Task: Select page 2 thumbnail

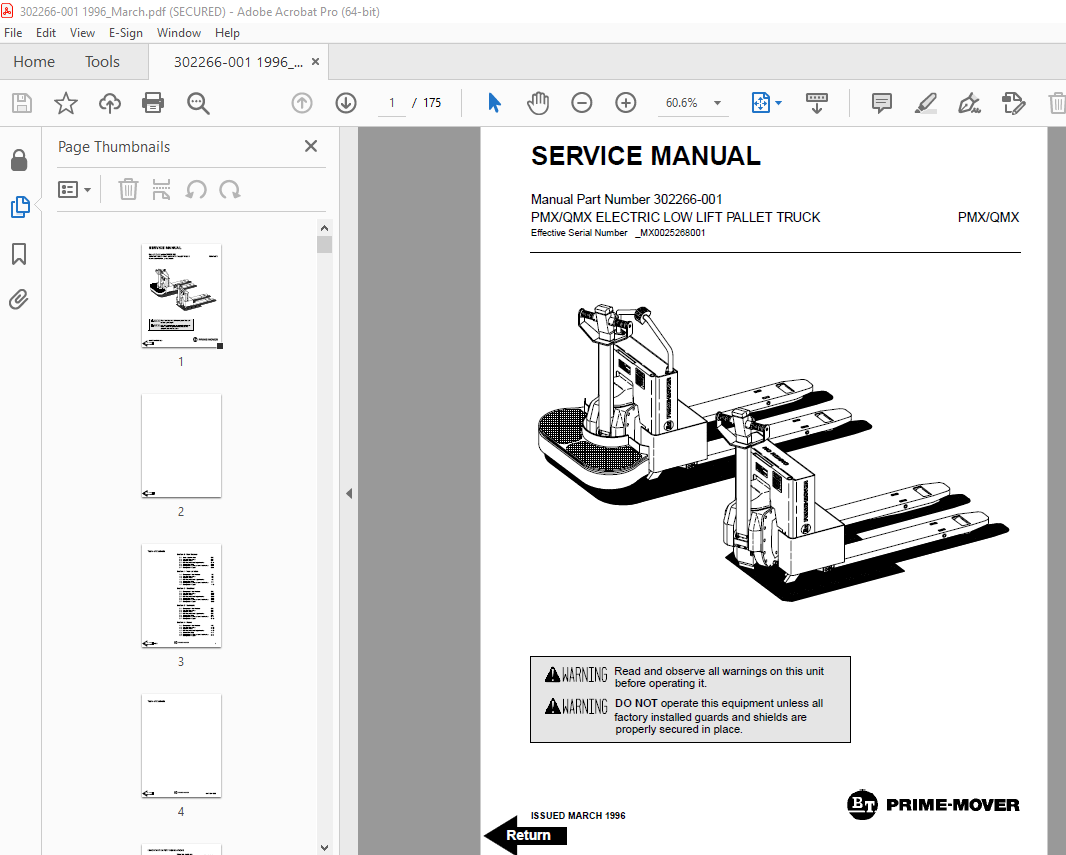Action: 182,446
